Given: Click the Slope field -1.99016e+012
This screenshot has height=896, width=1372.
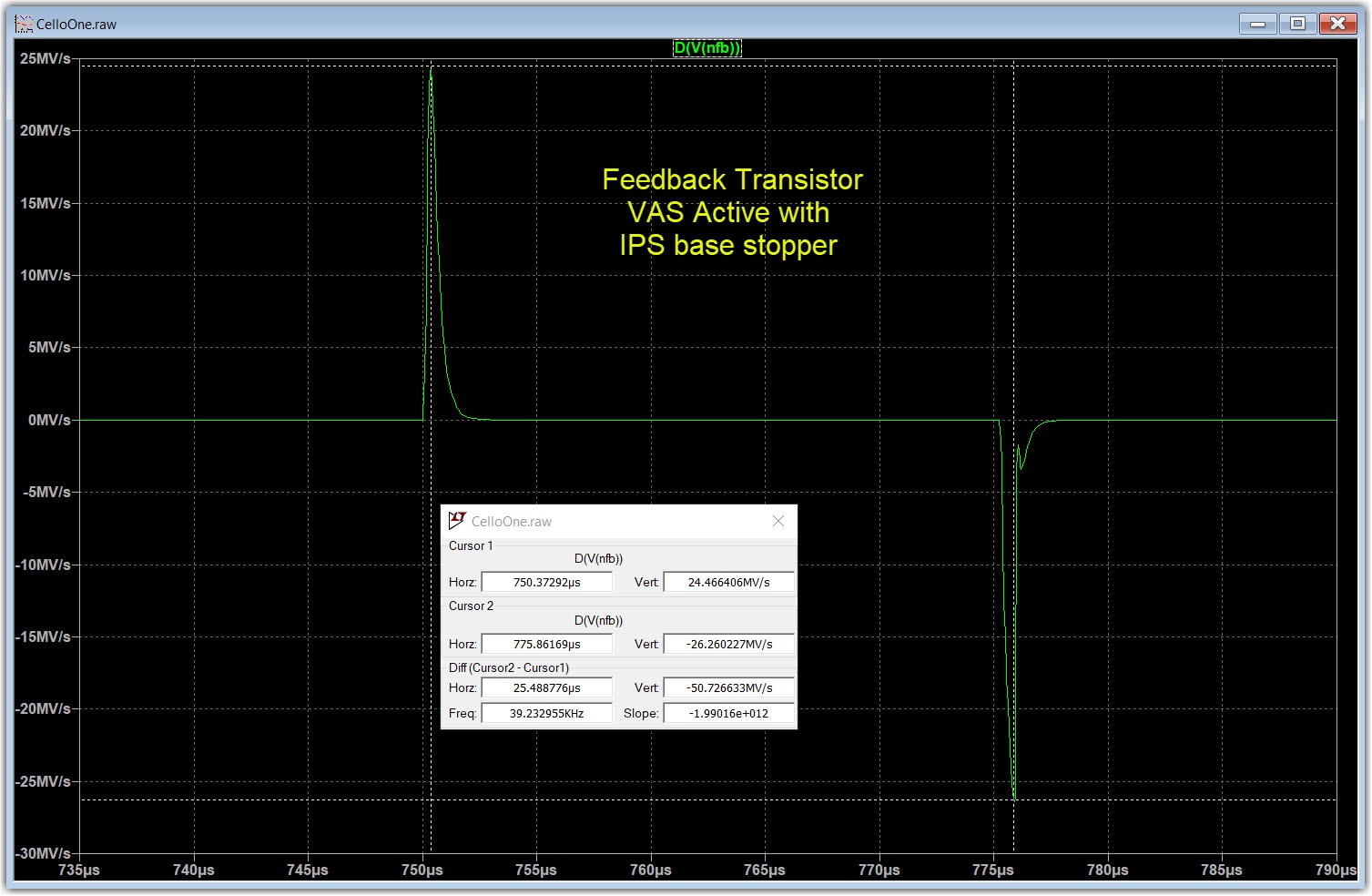Looking at the screenshot, I should tap(728, 713).
